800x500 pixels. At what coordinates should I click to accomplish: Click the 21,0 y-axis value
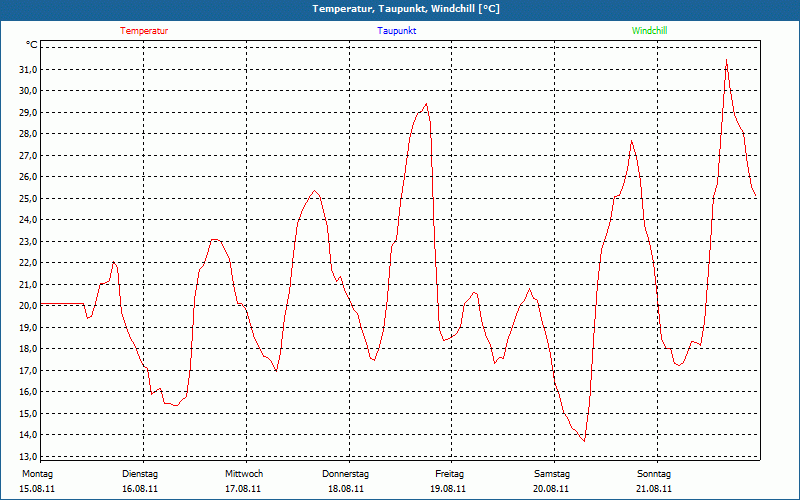click(29, 284)
